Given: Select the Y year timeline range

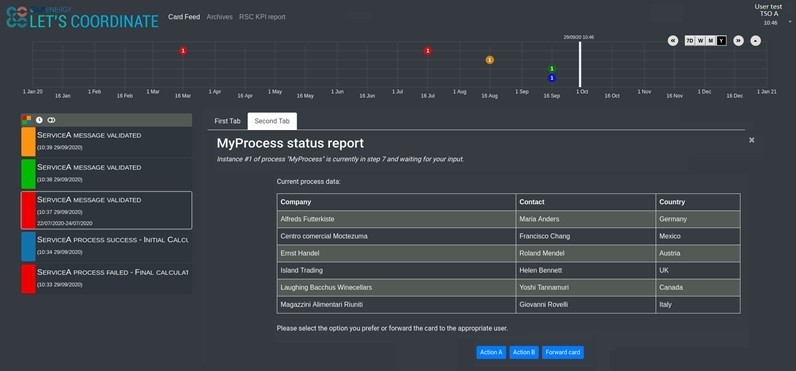Looking at the screenshot, I should pyautogui.click(x=721, y=41).
